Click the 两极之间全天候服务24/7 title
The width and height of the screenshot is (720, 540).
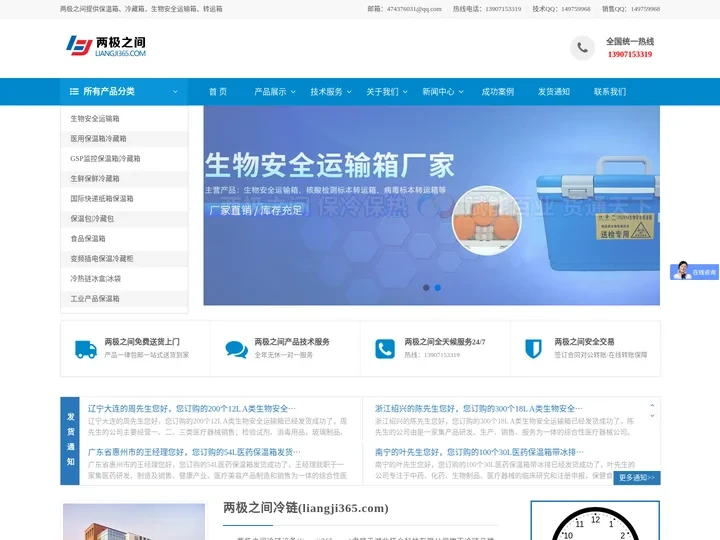[x=444, y=342]
